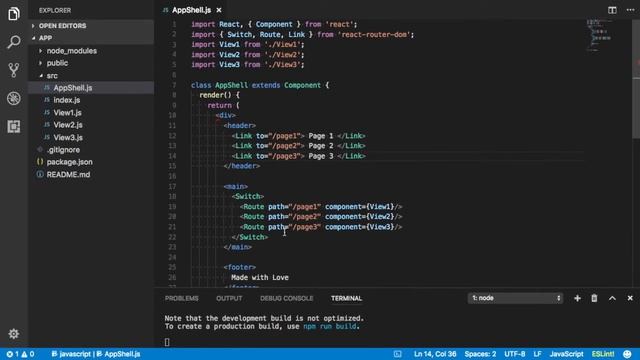640x360 pixels.
Task: Click the 'class AppShell' text on line 7
Action: [219, 85]
